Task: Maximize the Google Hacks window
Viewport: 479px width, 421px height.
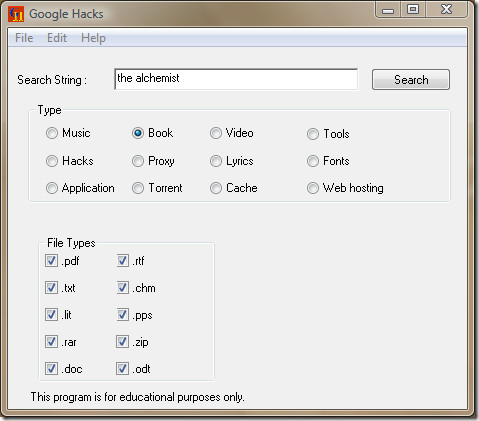Action: (413, 9)
